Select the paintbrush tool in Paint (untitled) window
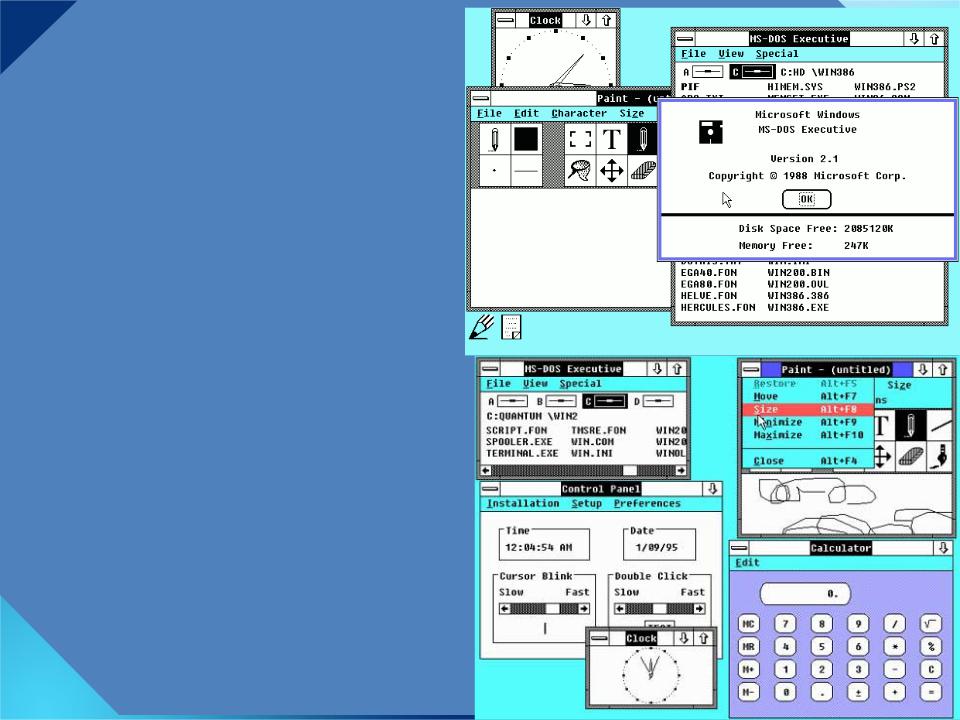 pos(941,456)
